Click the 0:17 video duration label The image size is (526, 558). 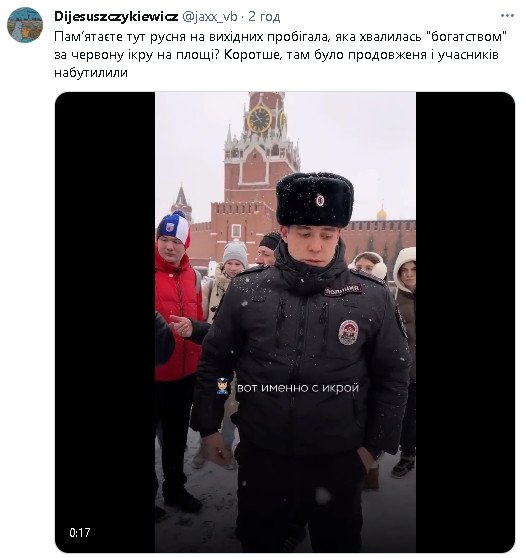click(80, 532)
